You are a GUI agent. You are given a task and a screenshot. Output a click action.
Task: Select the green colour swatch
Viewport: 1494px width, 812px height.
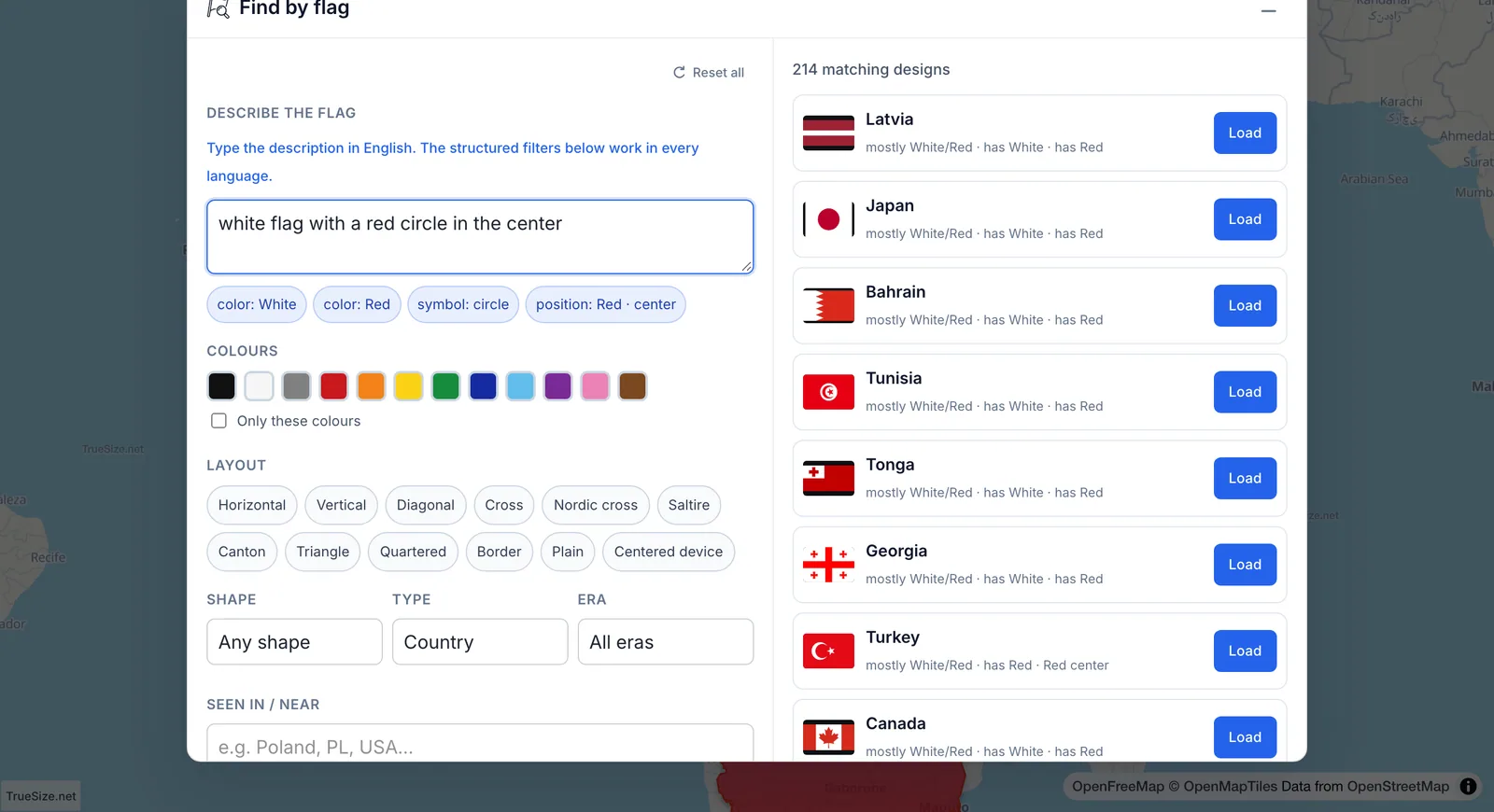click(x=445, y=385)
